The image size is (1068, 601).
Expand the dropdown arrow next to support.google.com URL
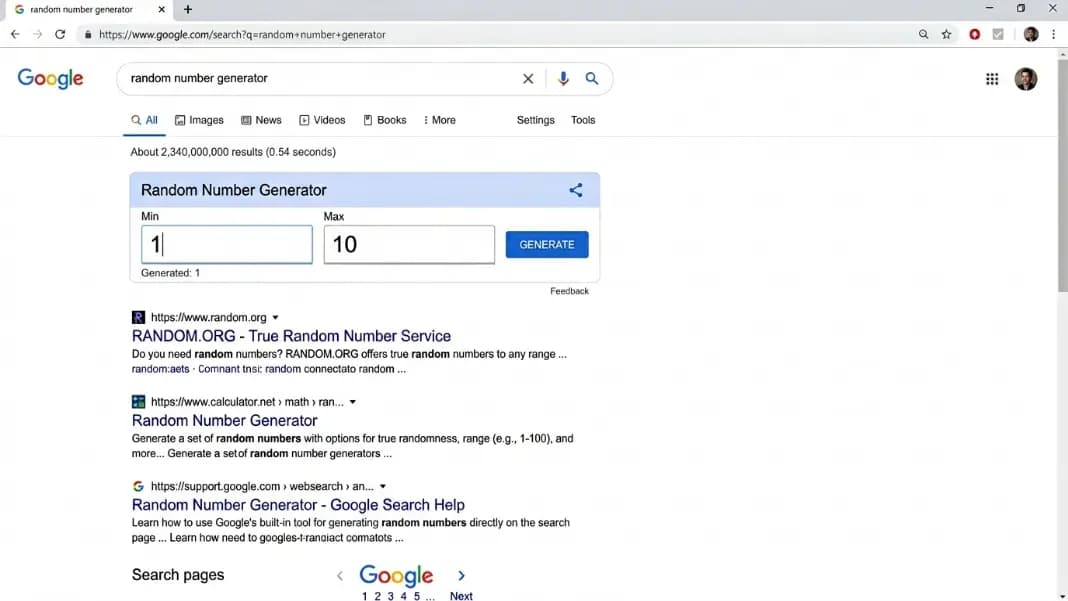click(383, 487)
